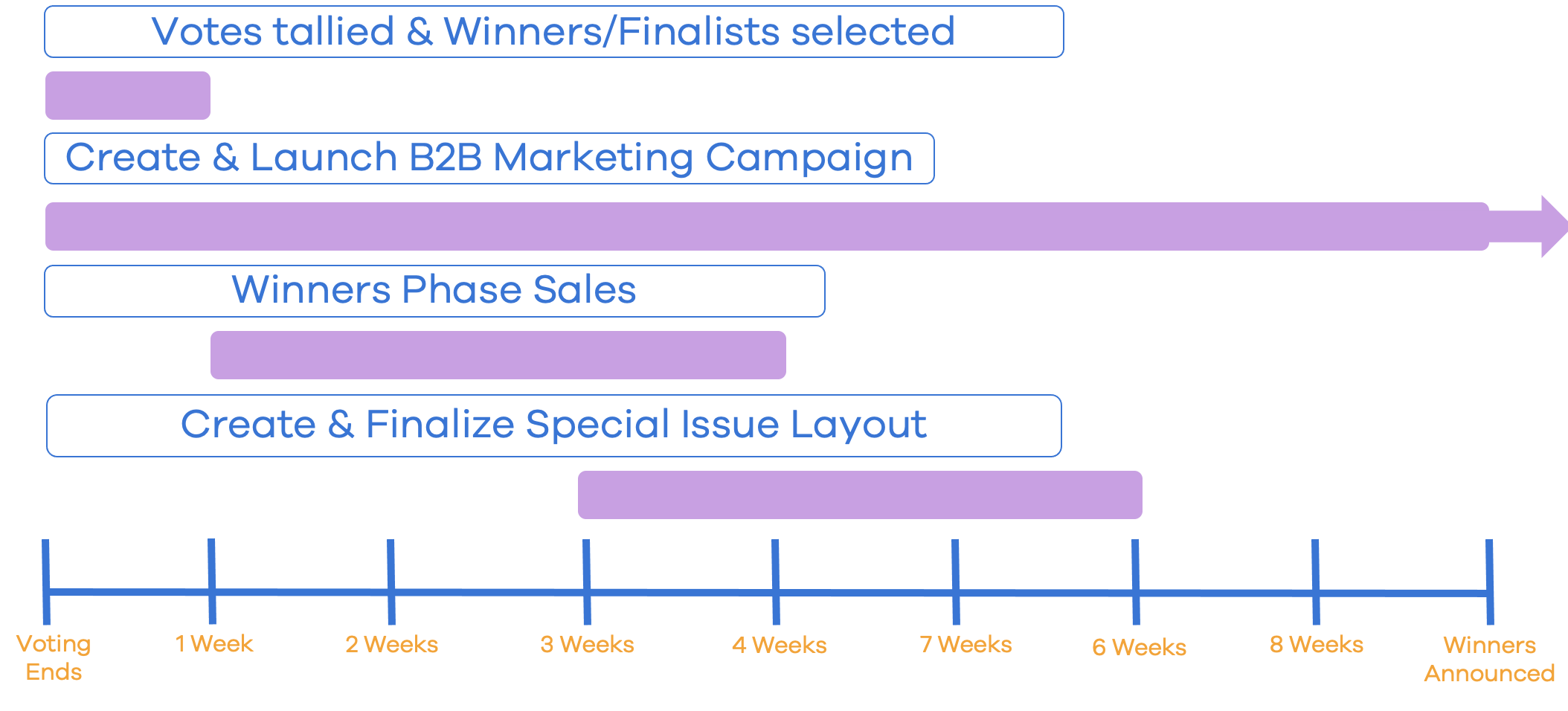
Task: Select the purple bar below Winners Phase Sales
Action: coord(498,355)
